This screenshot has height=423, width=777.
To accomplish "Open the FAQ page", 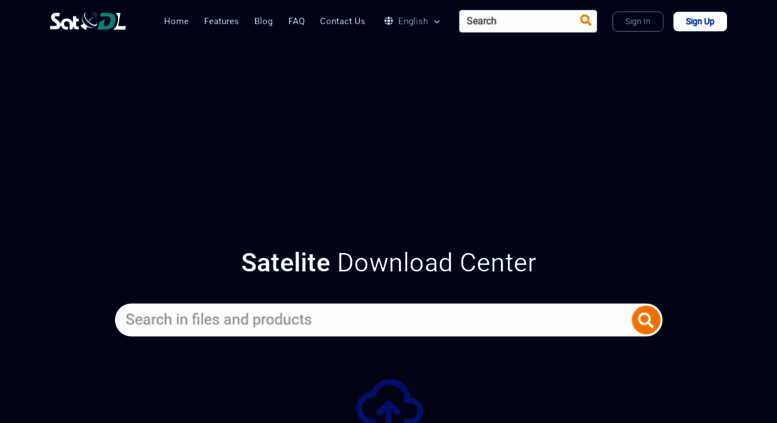I will click(x=296, y=21).
